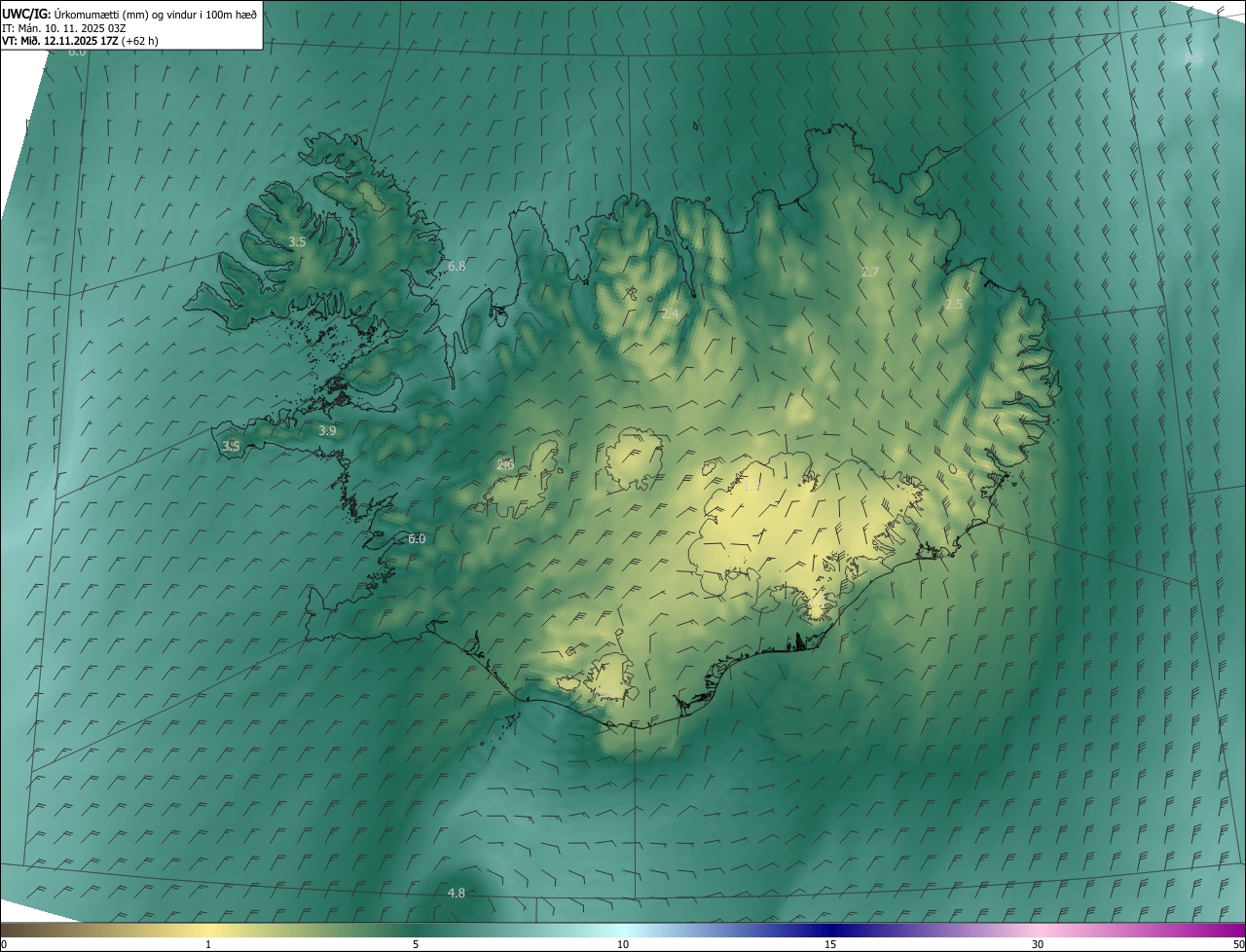The image size is (1246, 952).
Task: Click the initialization time line 'IT: Mán. 10. 11. 2025 03Z'
Action: coord(63,27)
